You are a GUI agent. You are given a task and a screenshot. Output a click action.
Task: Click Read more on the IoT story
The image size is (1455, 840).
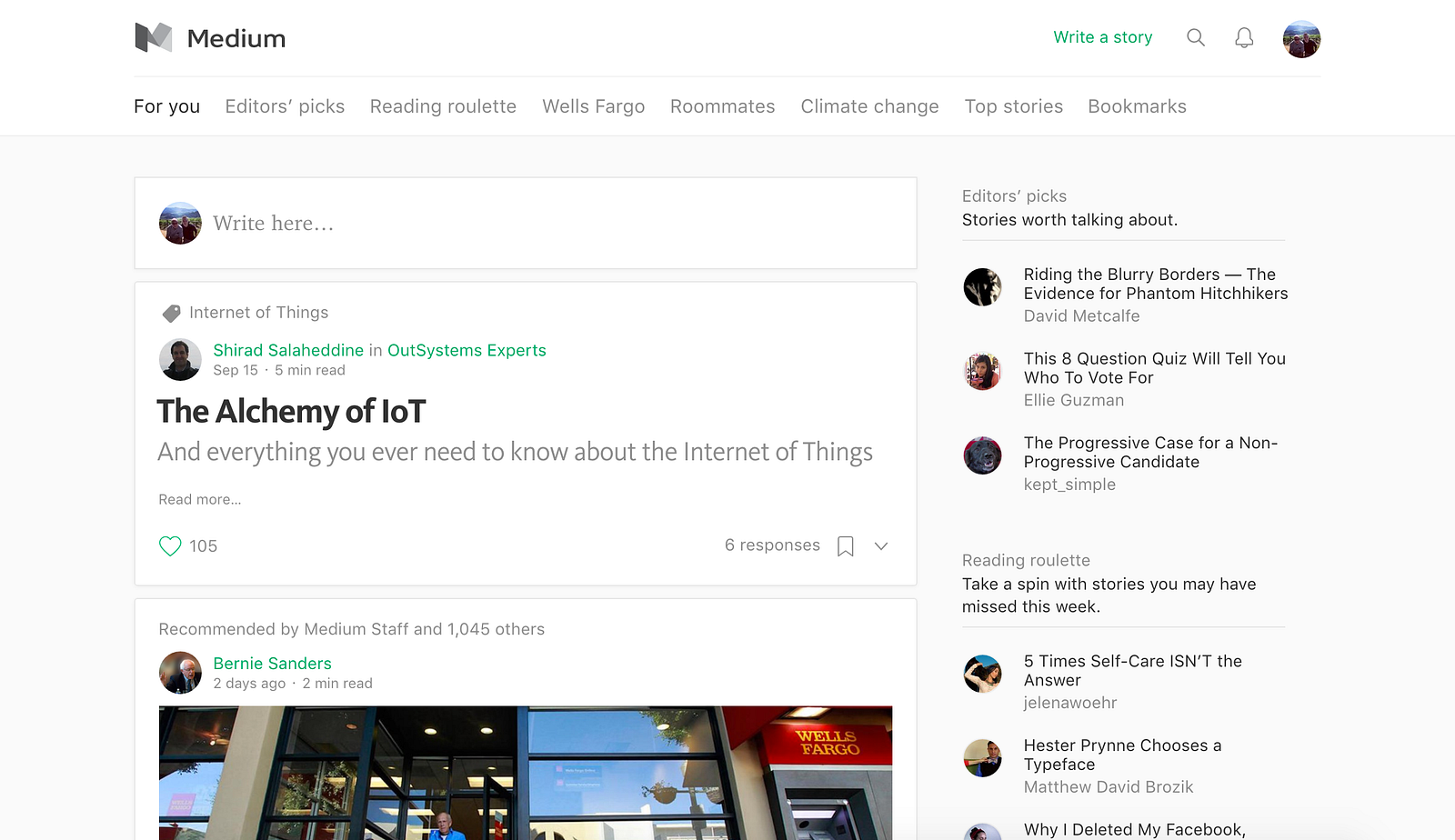click(200, 499)
